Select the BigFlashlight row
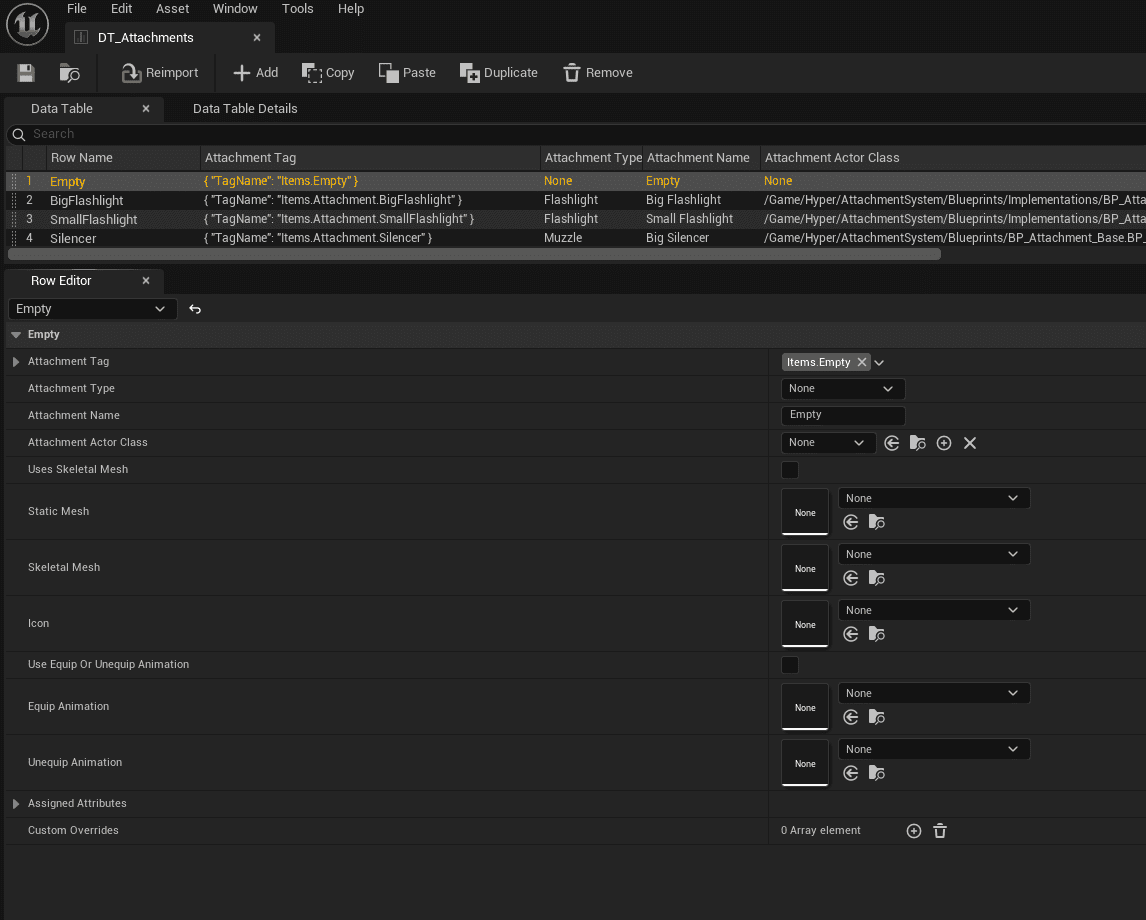Image resolution: width=1146 pixels, height=920 pixels. coord(575,200)
